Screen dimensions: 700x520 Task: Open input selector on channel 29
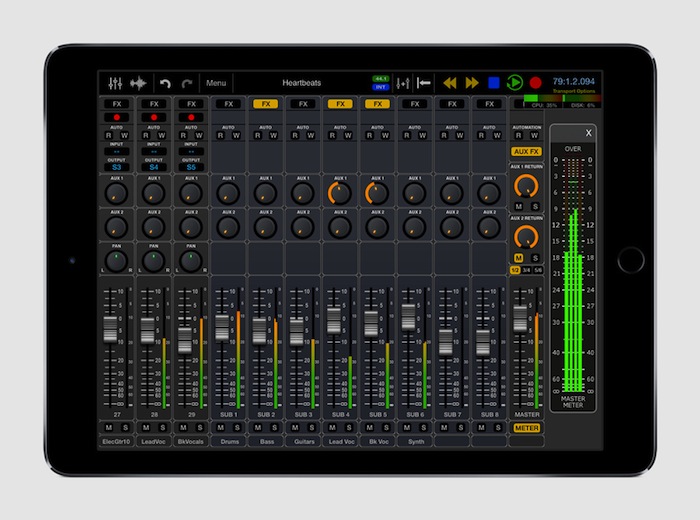point(191,152)
